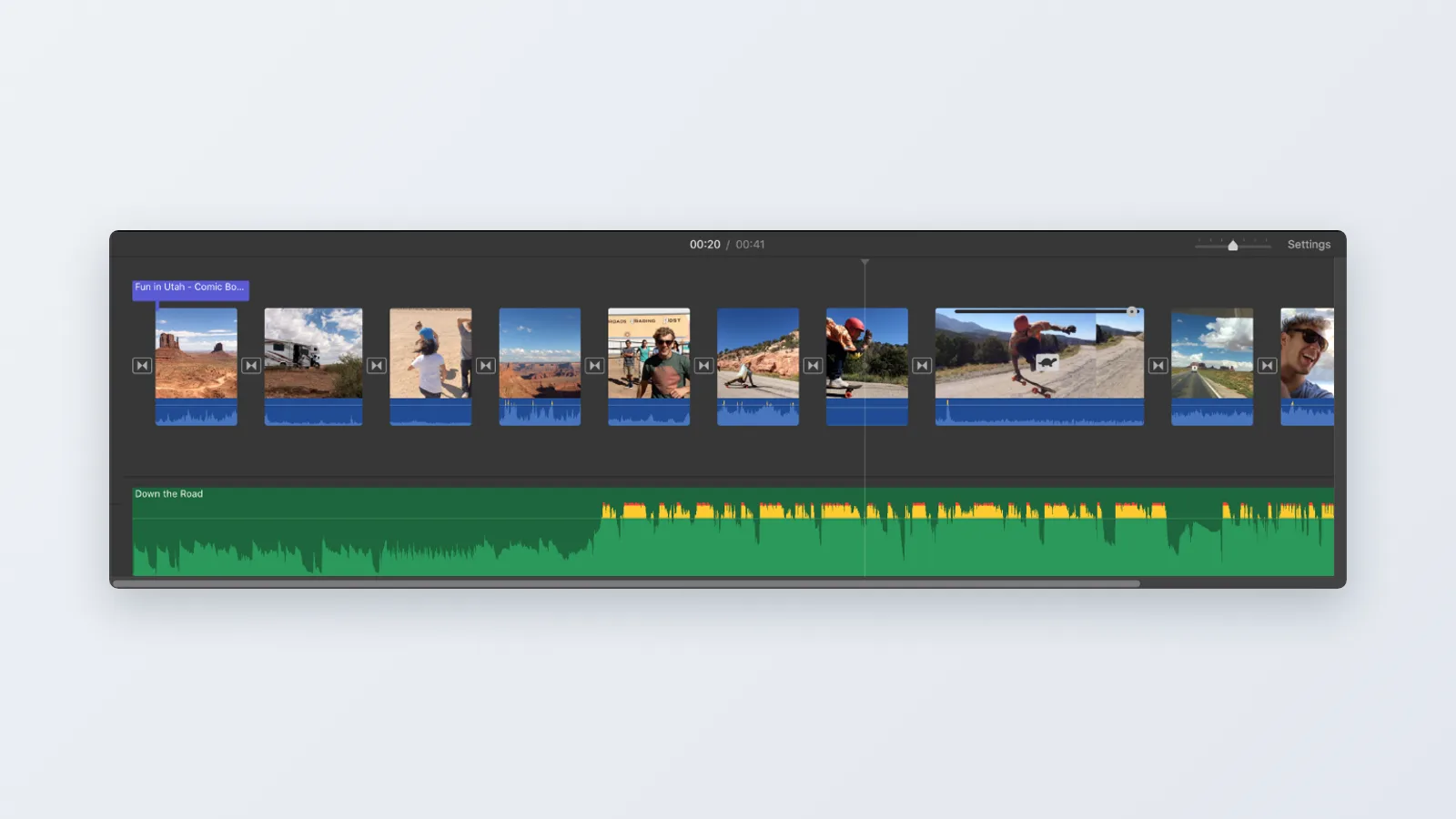The image size is (1456, 819).
Task: Click audio waveform beneath the highway clip
Action: pyautogui.click(x=1212, y=412)
